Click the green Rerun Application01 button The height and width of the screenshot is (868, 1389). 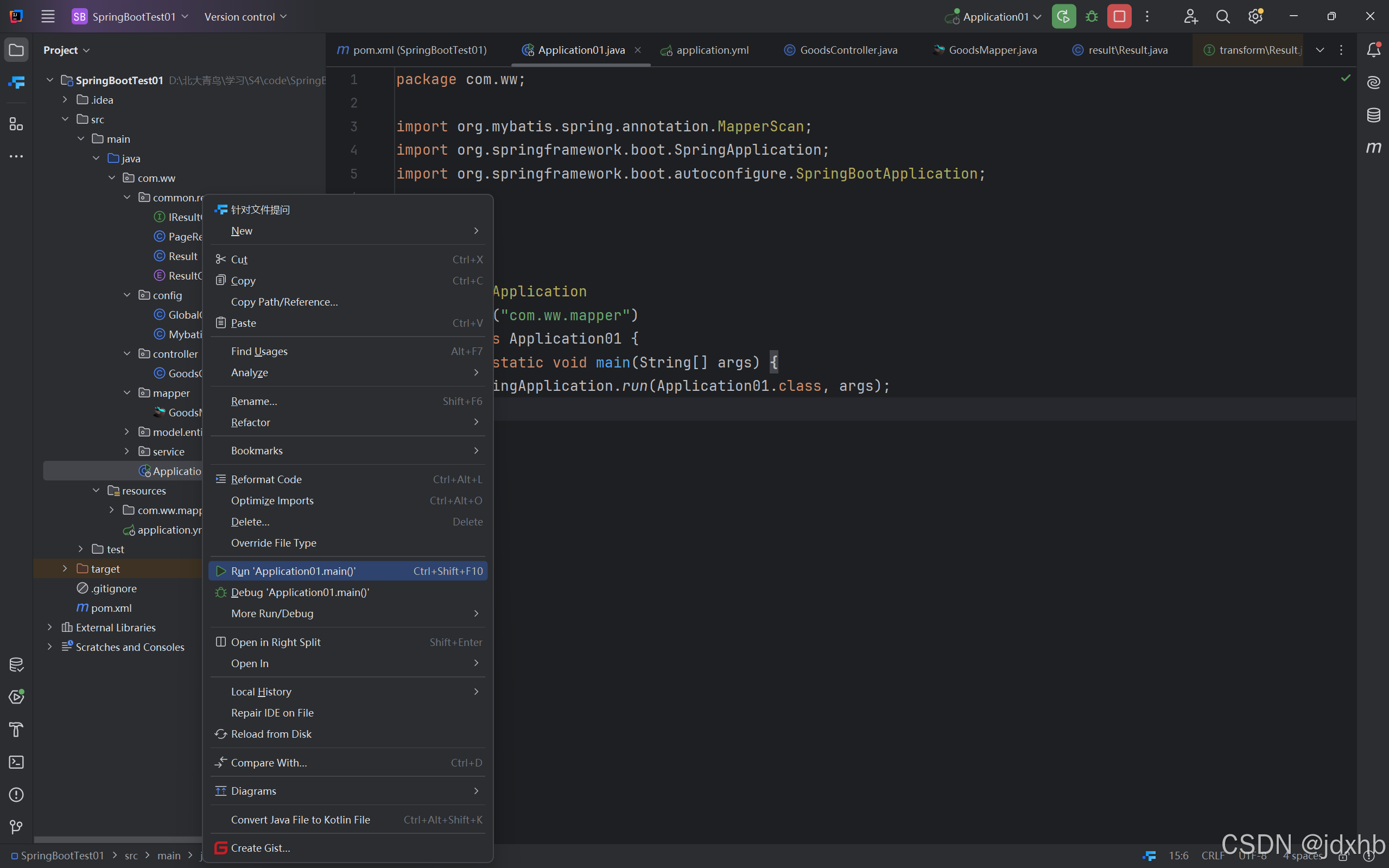point(1063,17)
